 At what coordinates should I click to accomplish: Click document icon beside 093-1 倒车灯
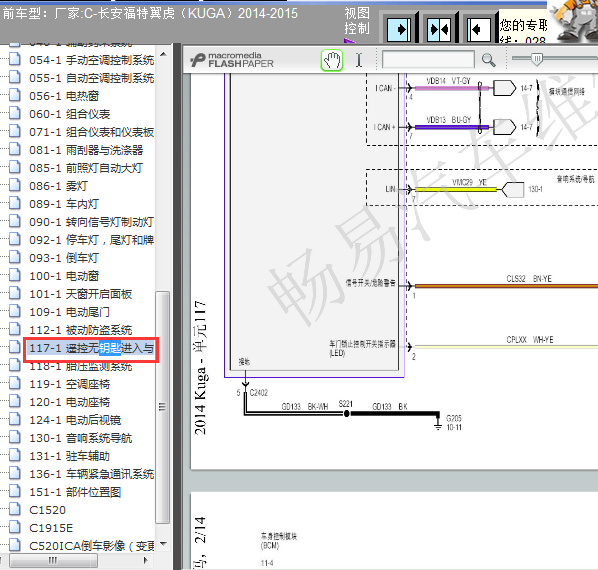(x=14, y=257)
